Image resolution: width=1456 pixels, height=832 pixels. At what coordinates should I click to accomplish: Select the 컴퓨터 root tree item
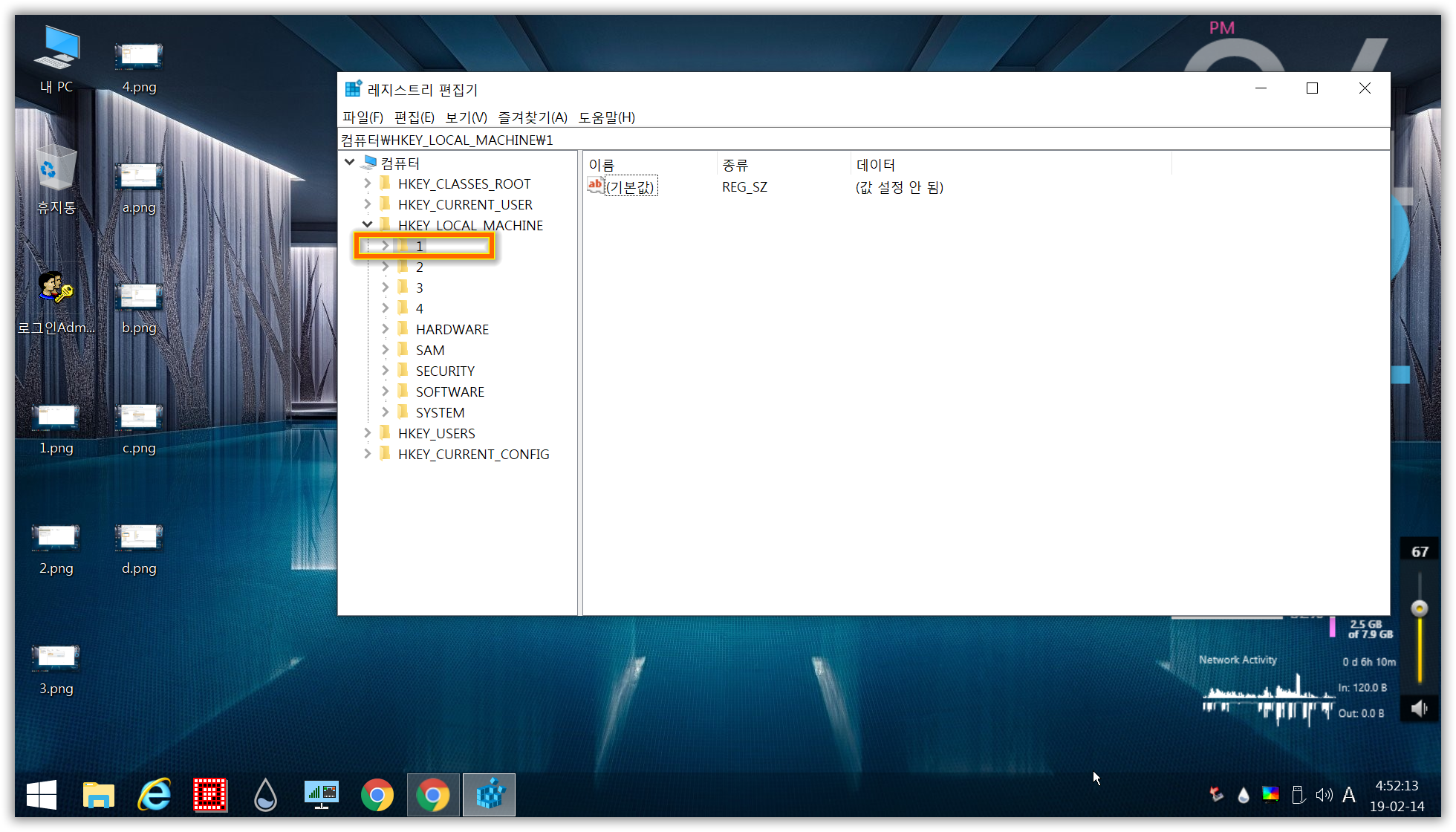400,163
